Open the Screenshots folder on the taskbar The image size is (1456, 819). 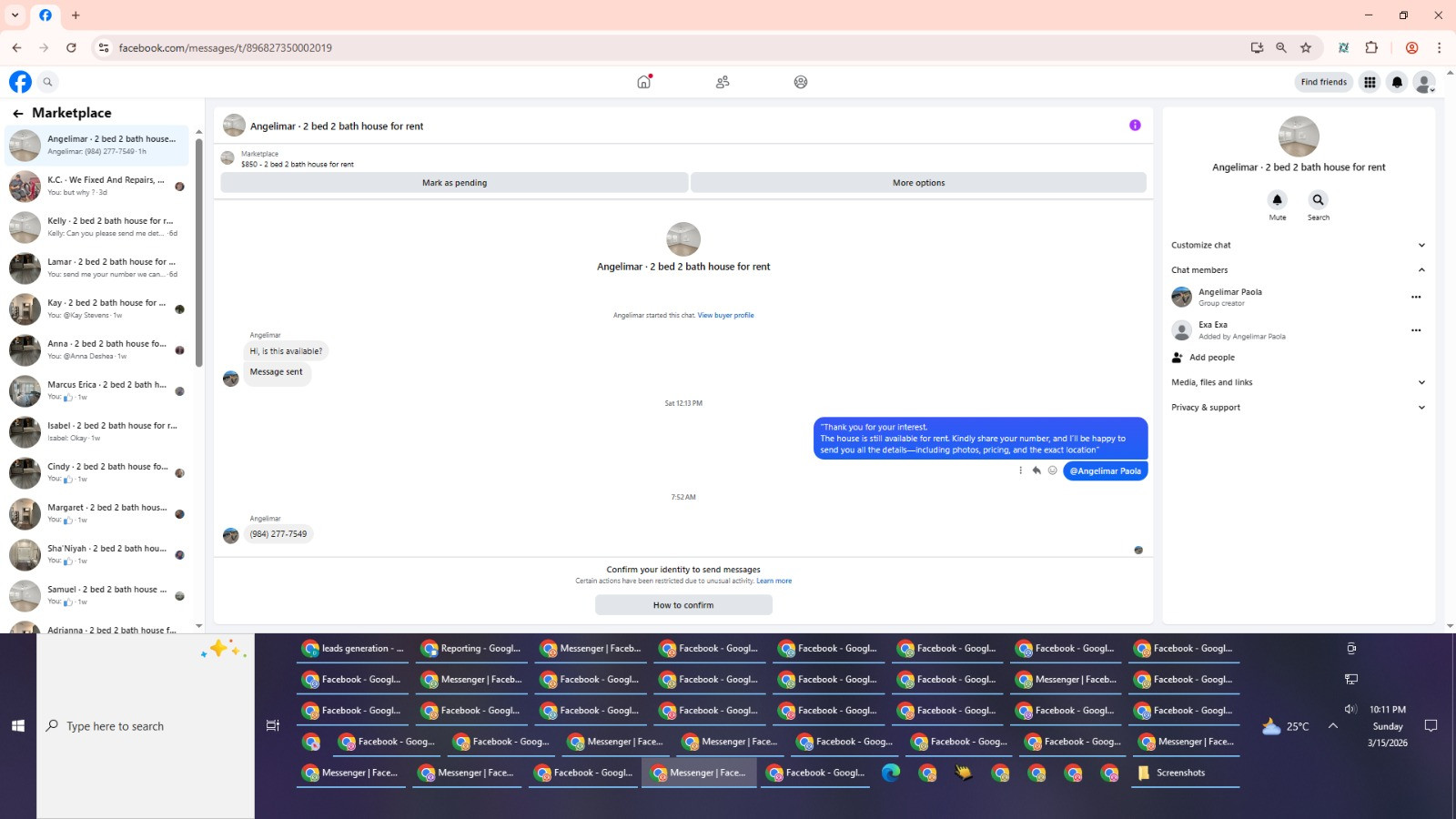coord(1185,773)
